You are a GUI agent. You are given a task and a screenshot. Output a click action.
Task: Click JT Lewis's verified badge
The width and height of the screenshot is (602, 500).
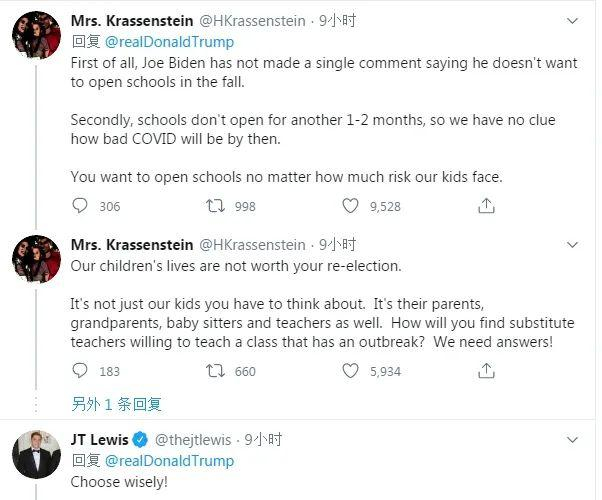141,440
